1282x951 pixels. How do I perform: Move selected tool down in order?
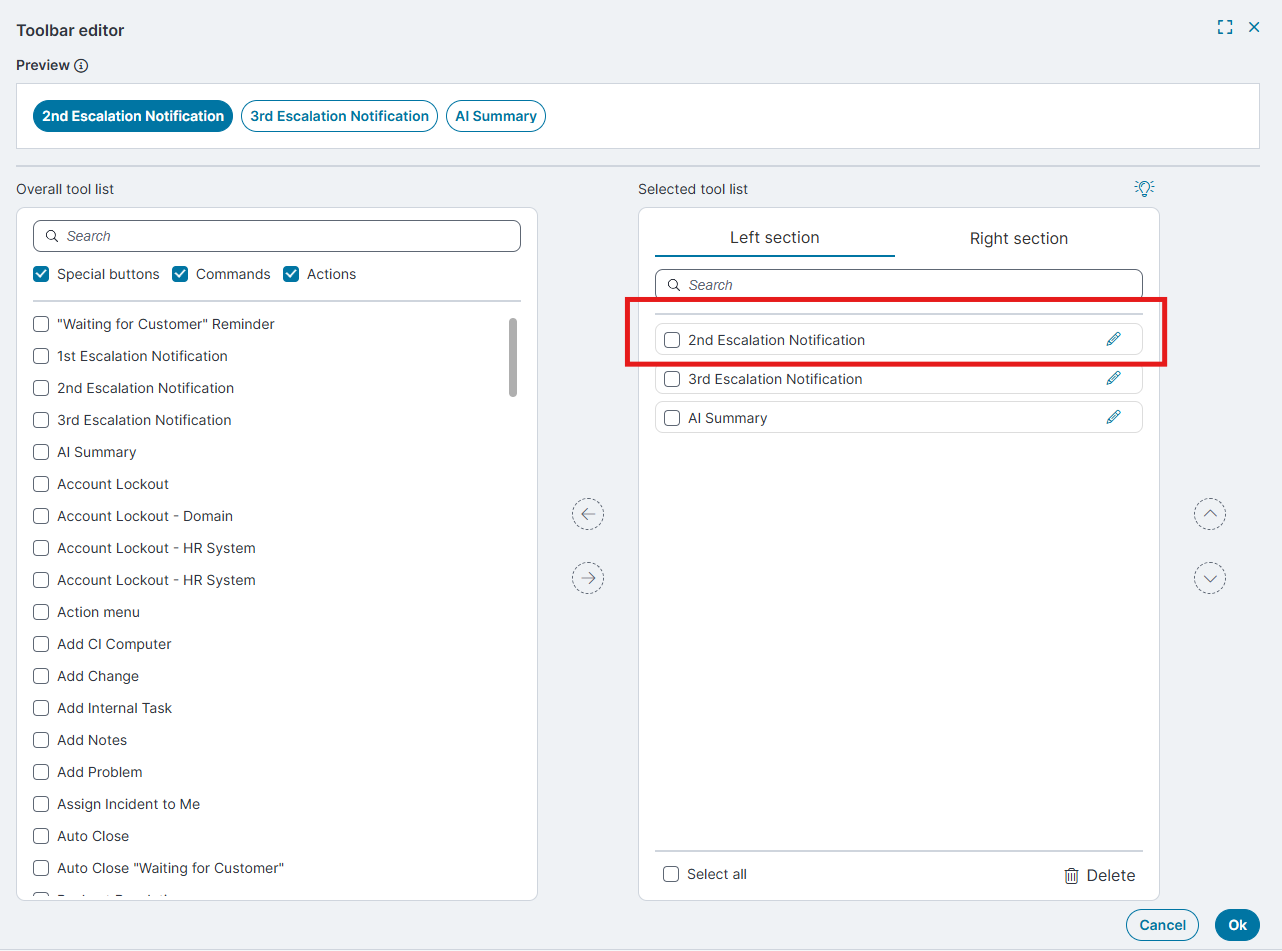click(x=1209, y=578)
